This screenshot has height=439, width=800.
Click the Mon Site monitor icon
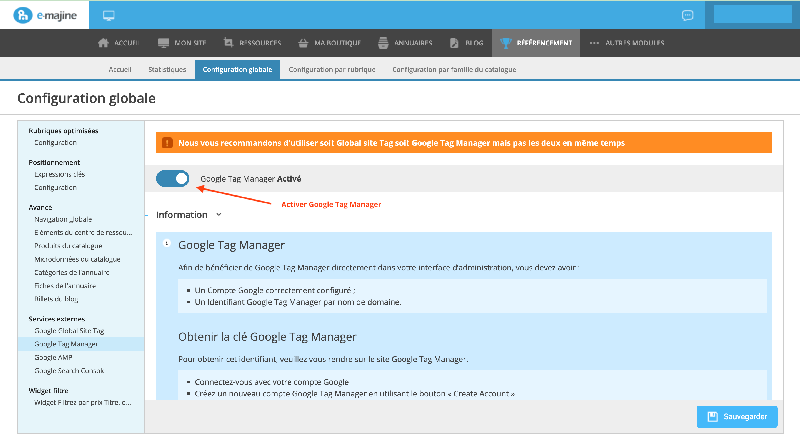tap(163, 43)
